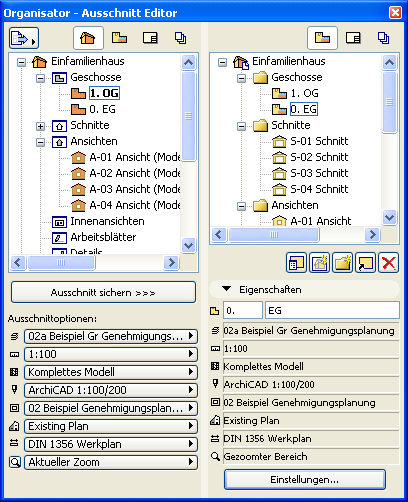
Task: Open the ArchiCAD 1:100/200 pen set dropdown
Action: (x=111, y=390)
